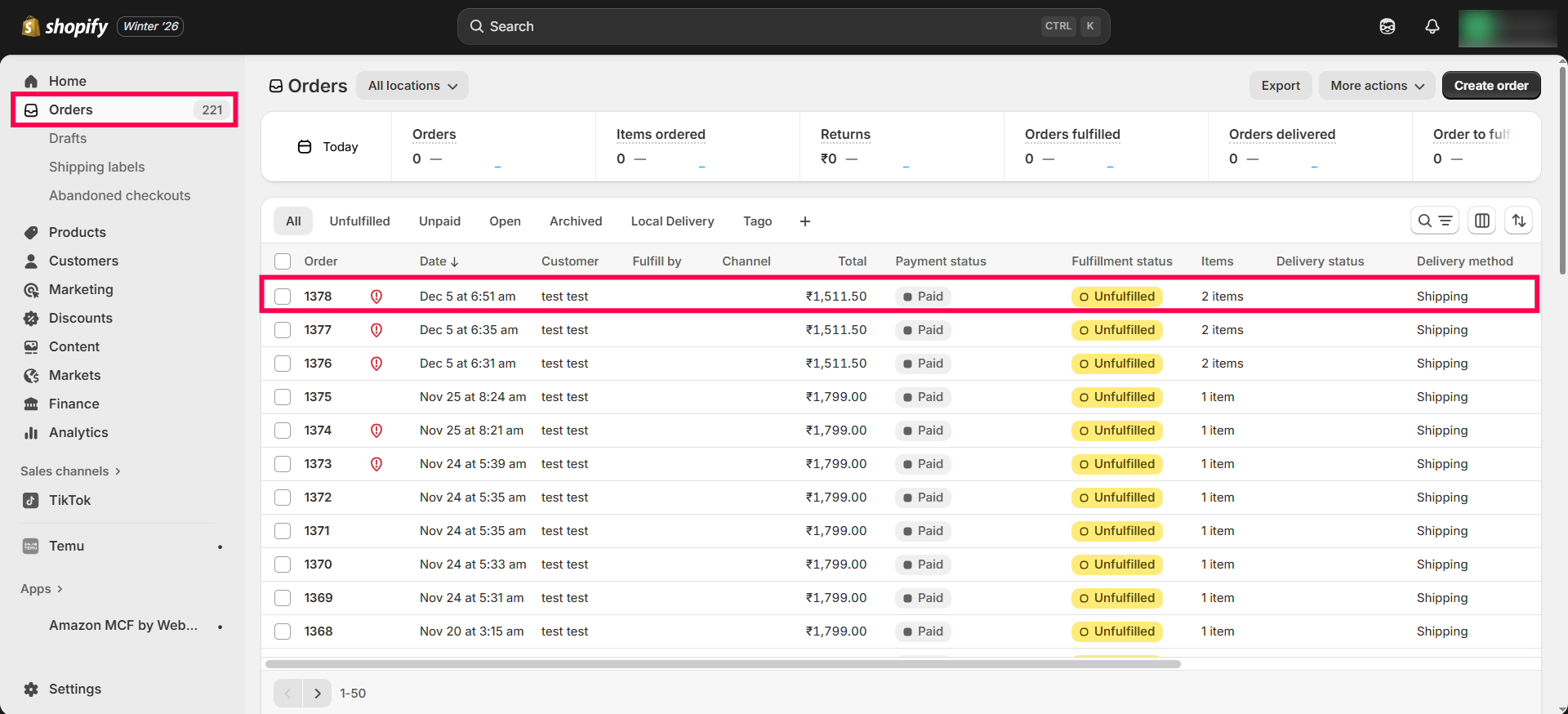1568x714 pixels.
Task: Expand the Sales channels section
Action: click(x=70, y=471)
